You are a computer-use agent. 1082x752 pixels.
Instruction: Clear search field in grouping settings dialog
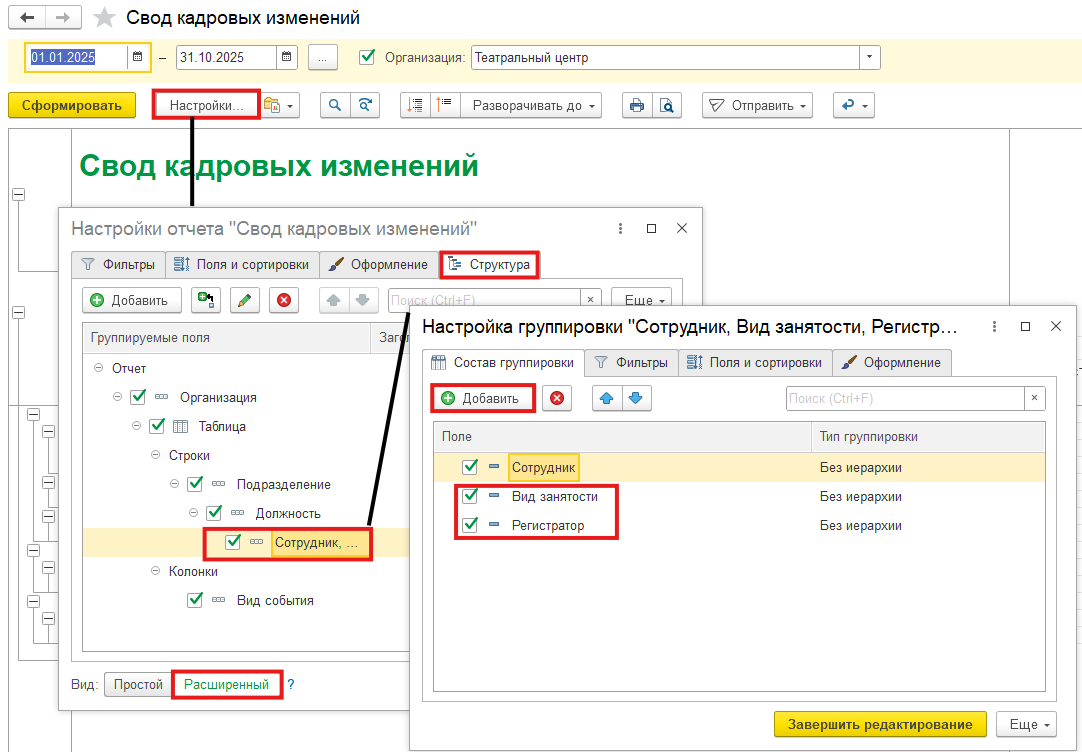pos(1034,398)
